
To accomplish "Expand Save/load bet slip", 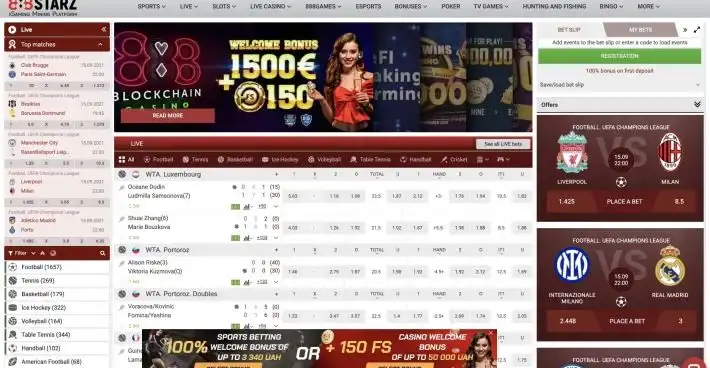I will 619,85.
